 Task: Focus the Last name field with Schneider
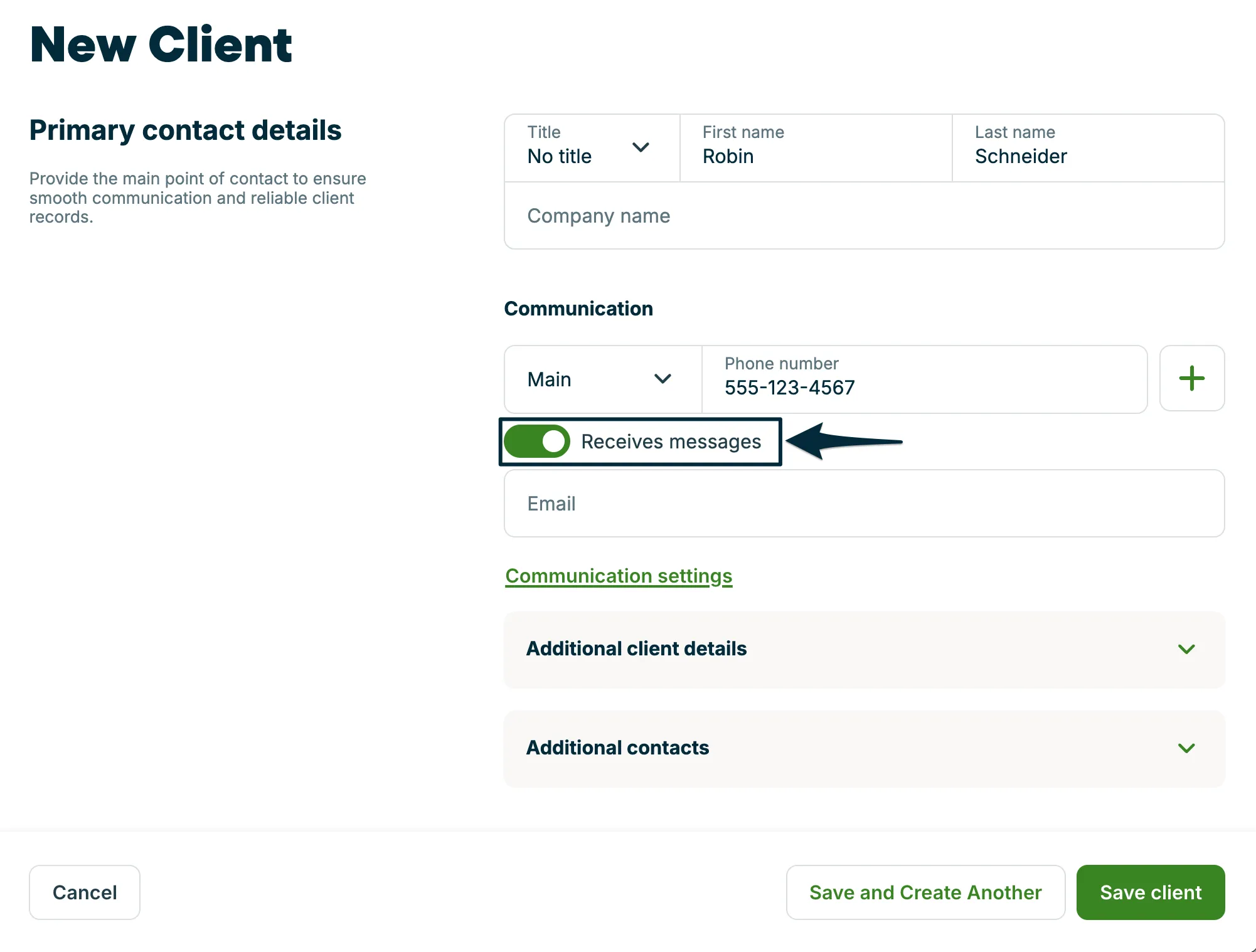pyautogui.click(x=1088, y=148)
